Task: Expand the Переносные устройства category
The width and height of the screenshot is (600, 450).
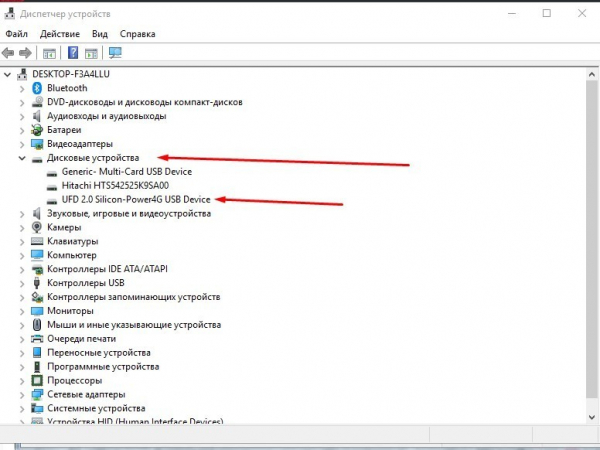Action: [22, 353]
